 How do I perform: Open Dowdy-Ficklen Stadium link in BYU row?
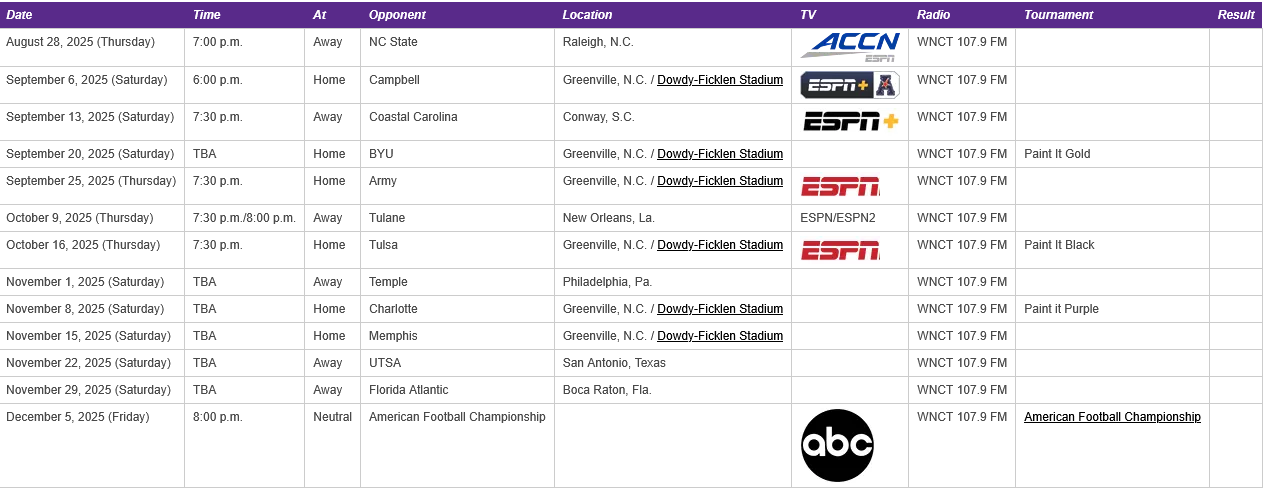720,154
